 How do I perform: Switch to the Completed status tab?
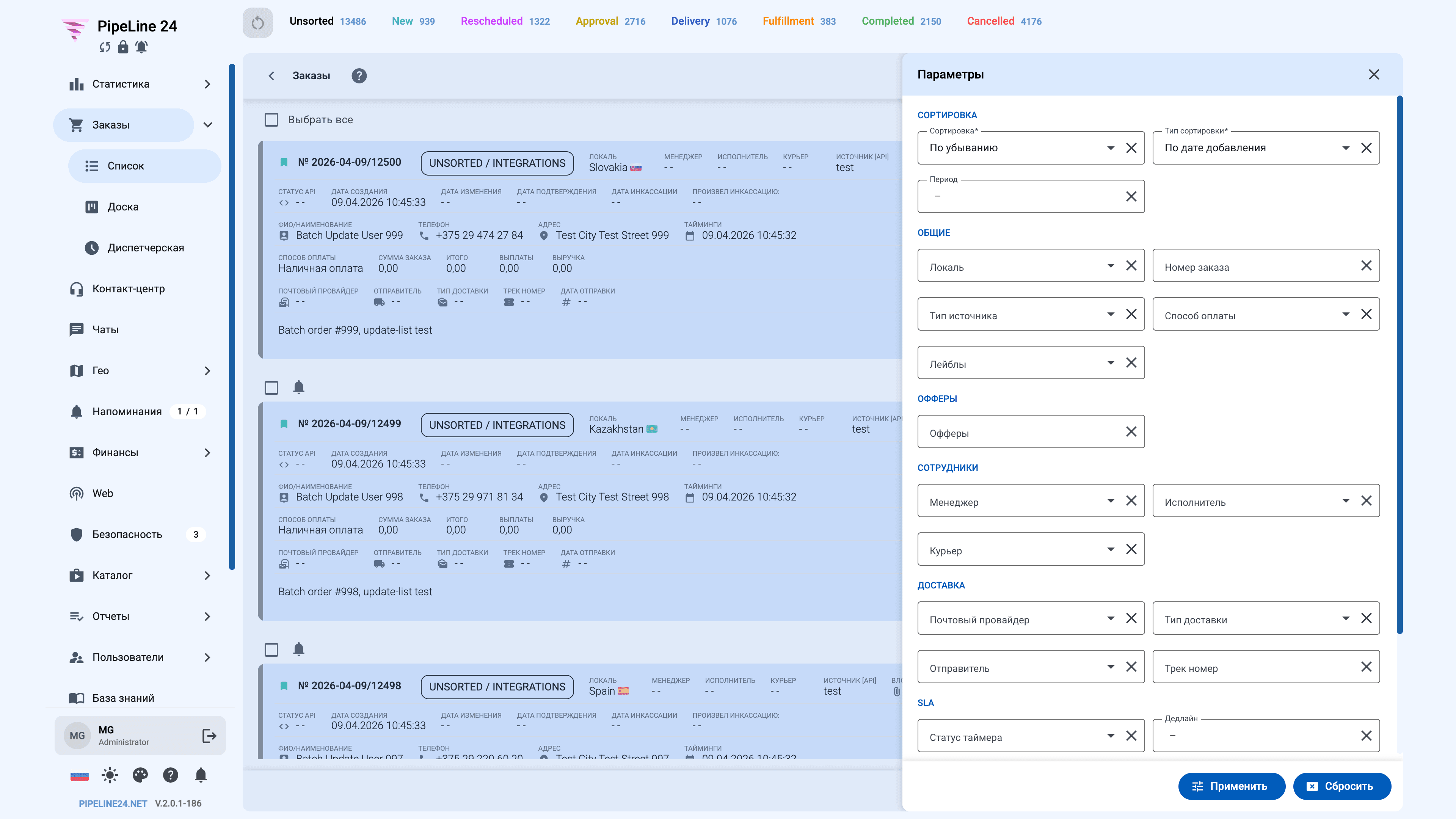(x=901, y=21)
